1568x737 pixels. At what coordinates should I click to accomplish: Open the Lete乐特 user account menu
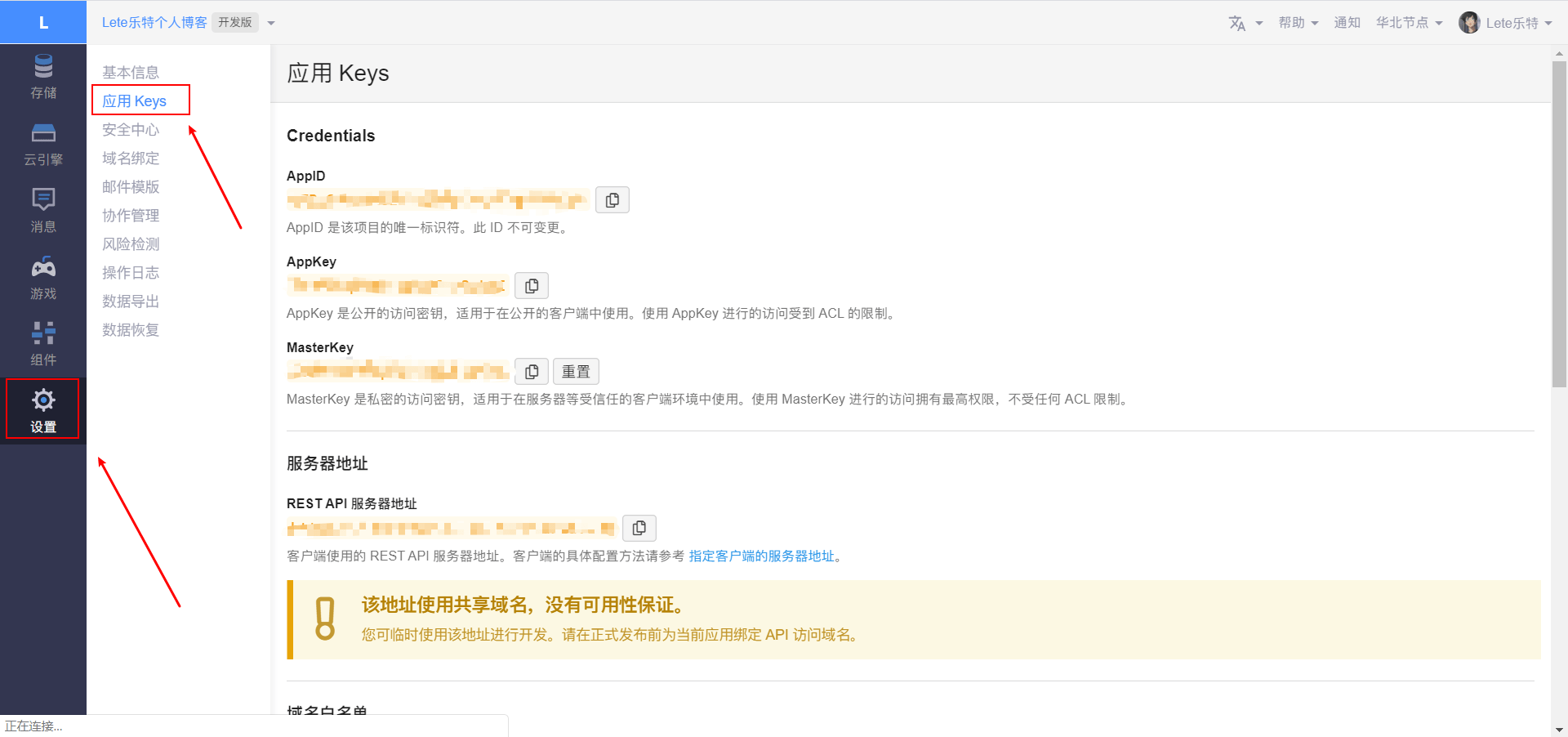point(1505,23)
